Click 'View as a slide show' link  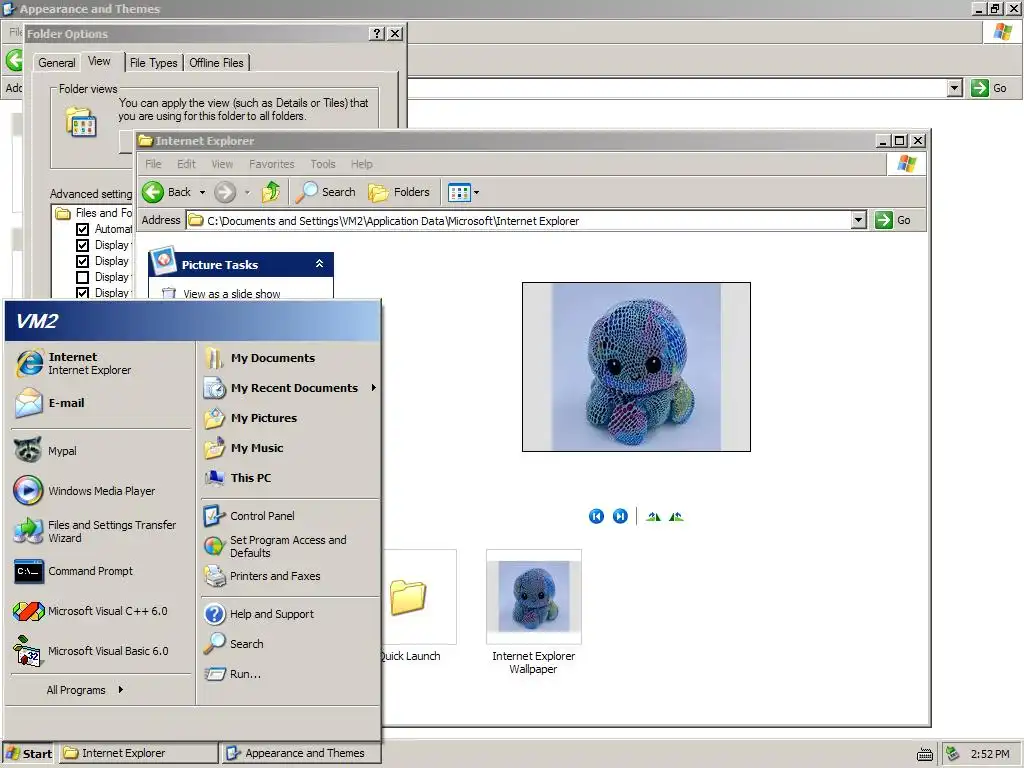click(232, 294)
